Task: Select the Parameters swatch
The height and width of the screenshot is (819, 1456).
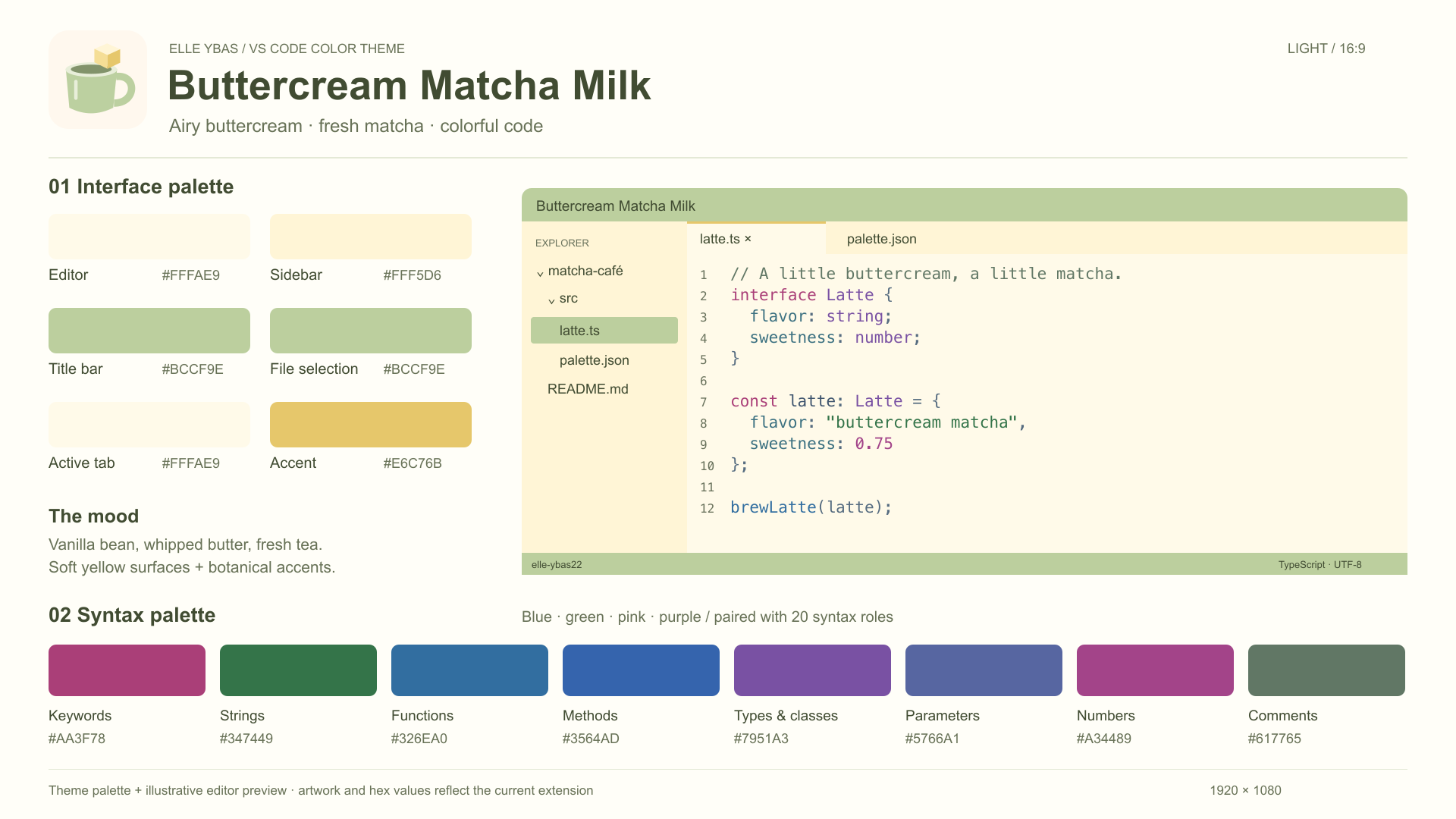Action: click(x=984, y=670)
